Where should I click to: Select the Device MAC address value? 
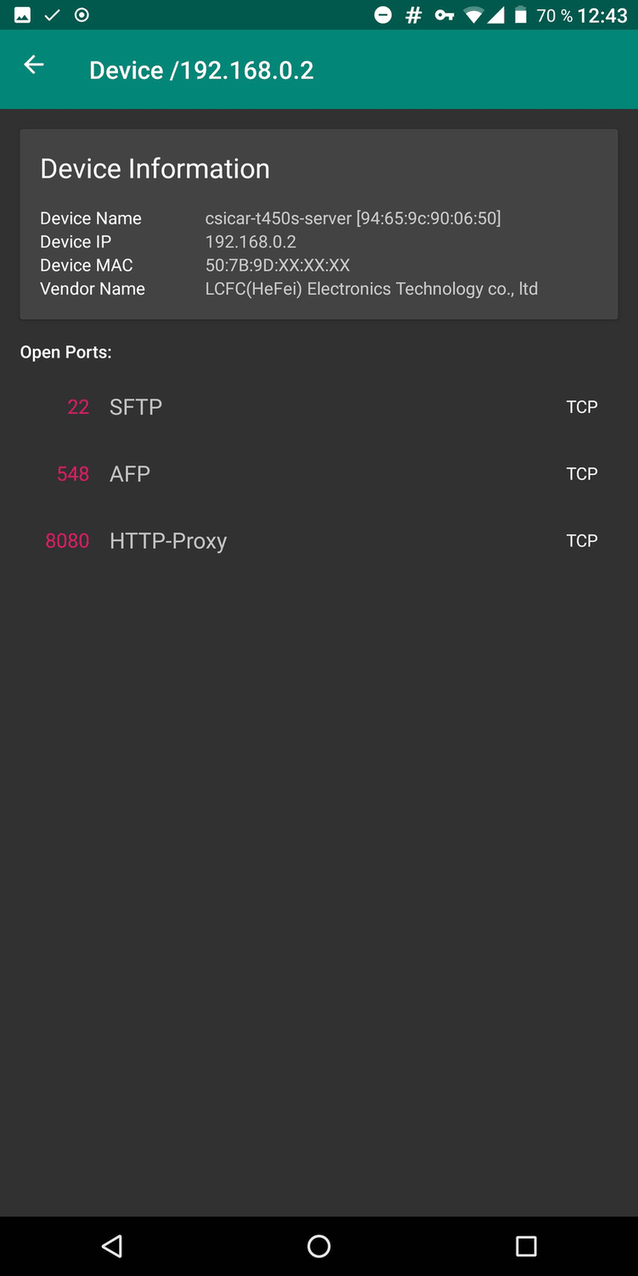(x=269, y=265)
